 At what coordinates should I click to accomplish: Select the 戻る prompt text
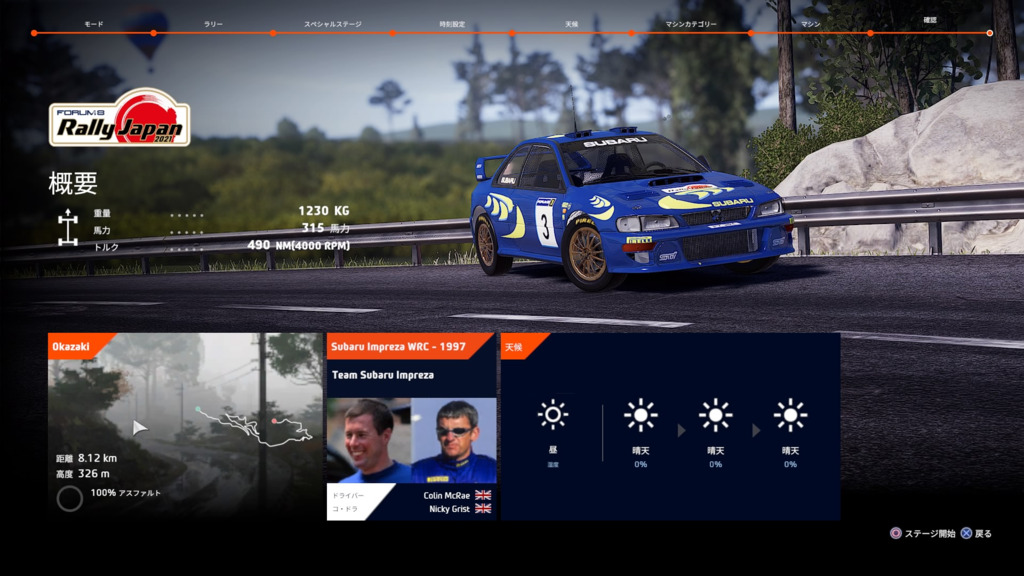[984, 534]
